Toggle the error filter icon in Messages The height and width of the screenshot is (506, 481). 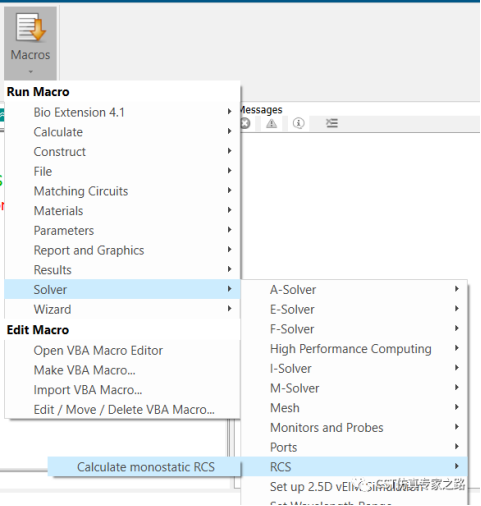pos(245,123)
